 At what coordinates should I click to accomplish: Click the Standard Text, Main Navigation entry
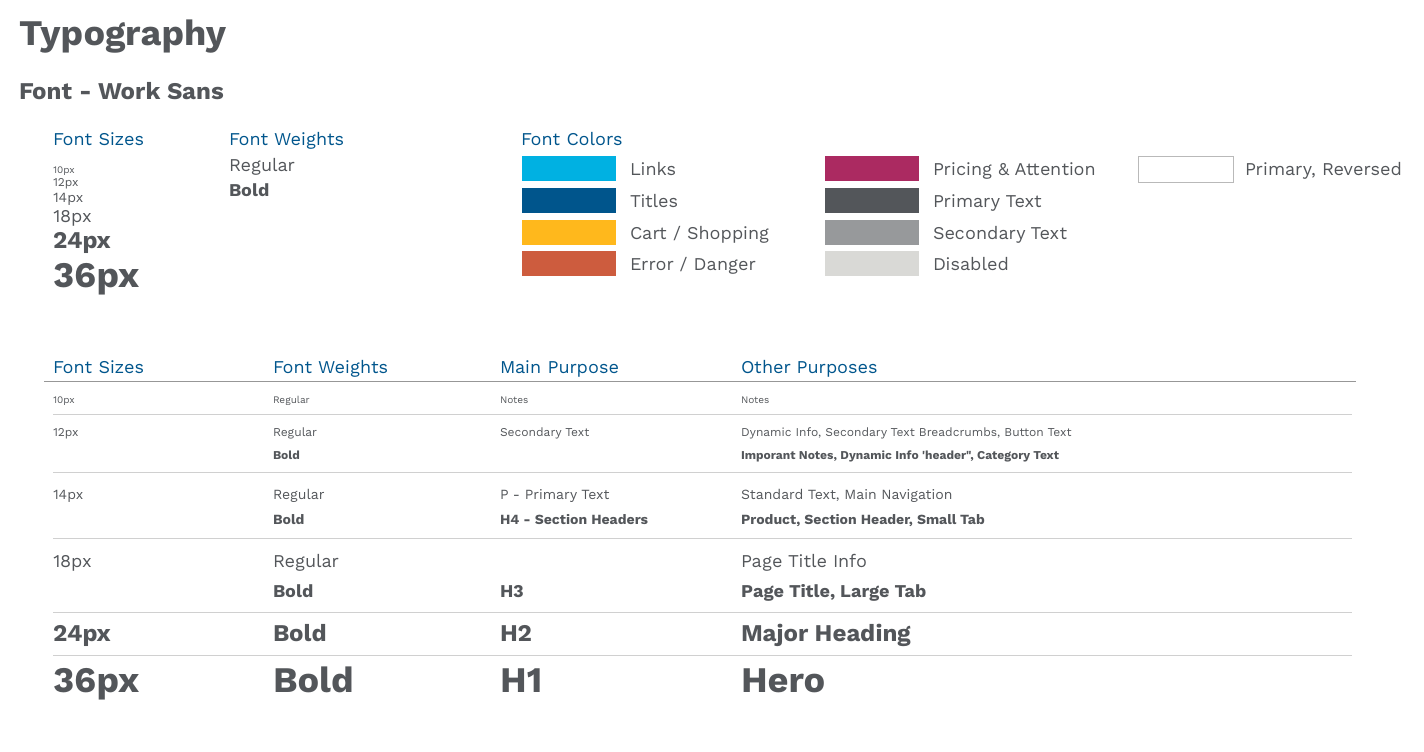click(x=846, y=495)
